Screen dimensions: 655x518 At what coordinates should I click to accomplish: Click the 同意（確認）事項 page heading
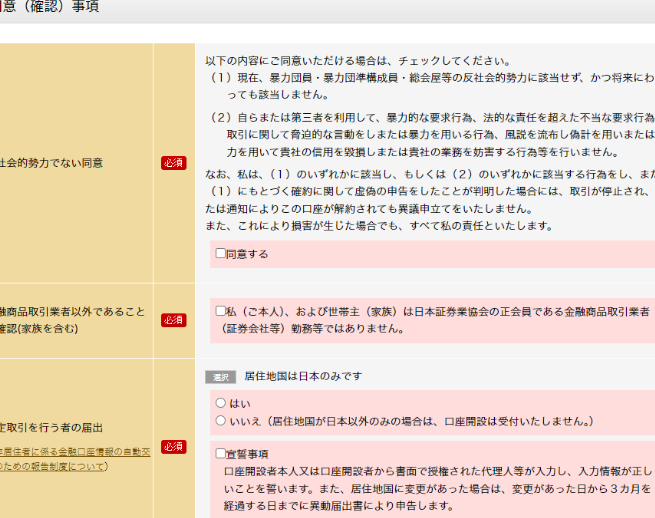point(50,8)
